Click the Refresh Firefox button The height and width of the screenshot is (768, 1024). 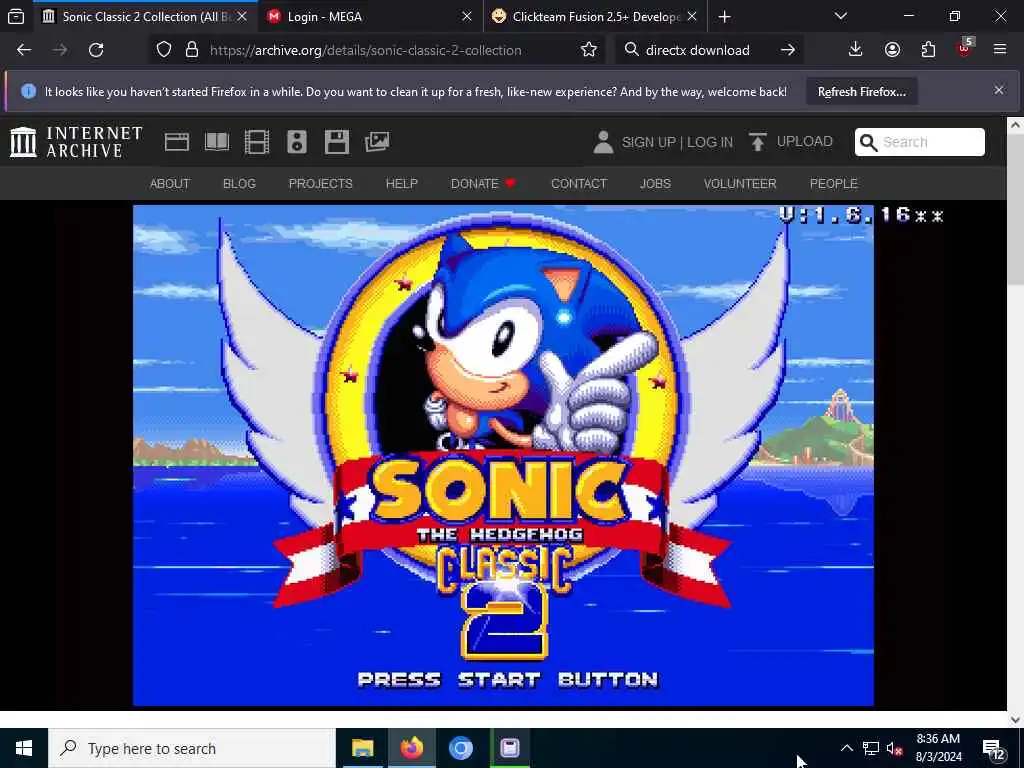pos(861,91)
